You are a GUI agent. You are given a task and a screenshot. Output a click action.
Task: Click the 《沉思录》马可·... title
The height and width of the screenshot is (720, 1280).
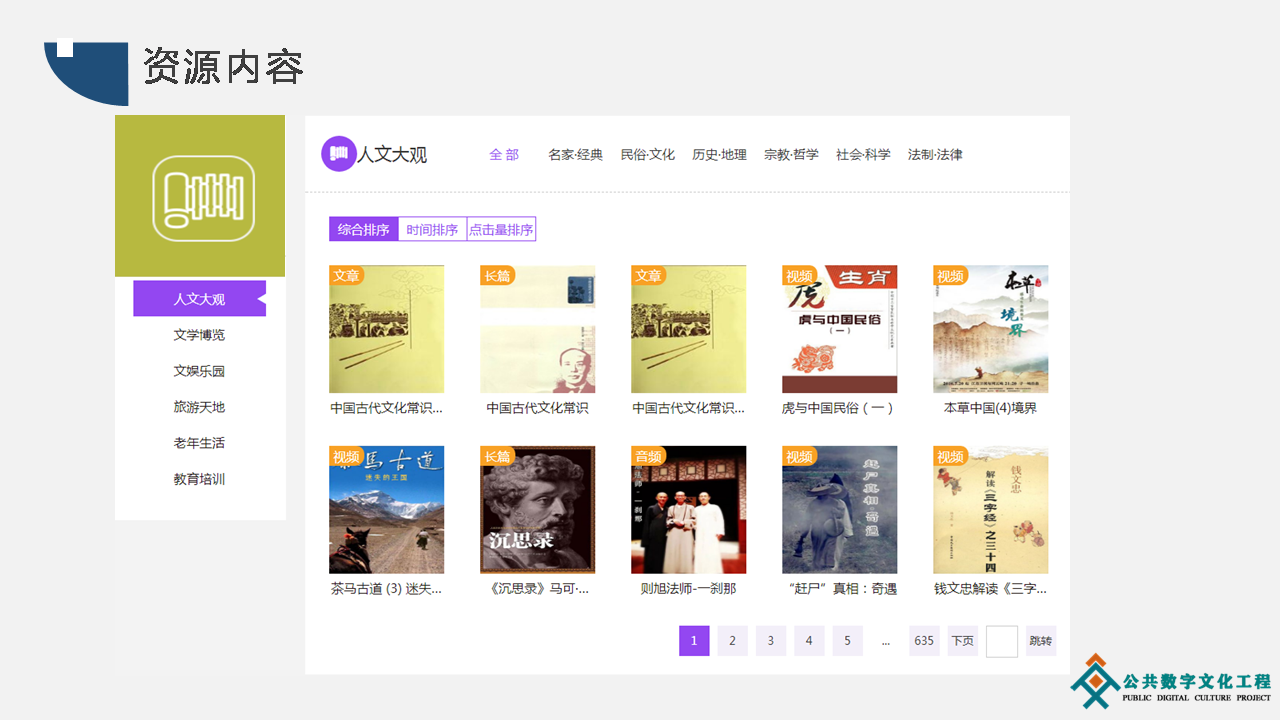[x=540, y=589]
